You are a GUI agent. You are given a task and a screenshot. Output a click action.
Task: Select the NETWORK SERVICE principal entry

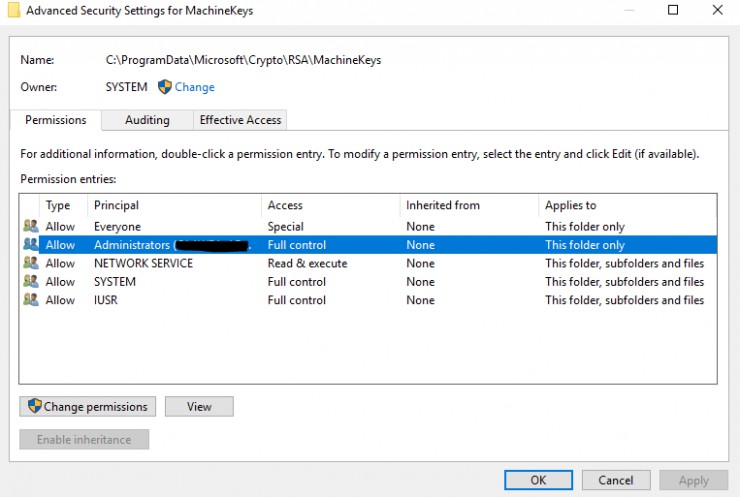click(x=143, y=263)
